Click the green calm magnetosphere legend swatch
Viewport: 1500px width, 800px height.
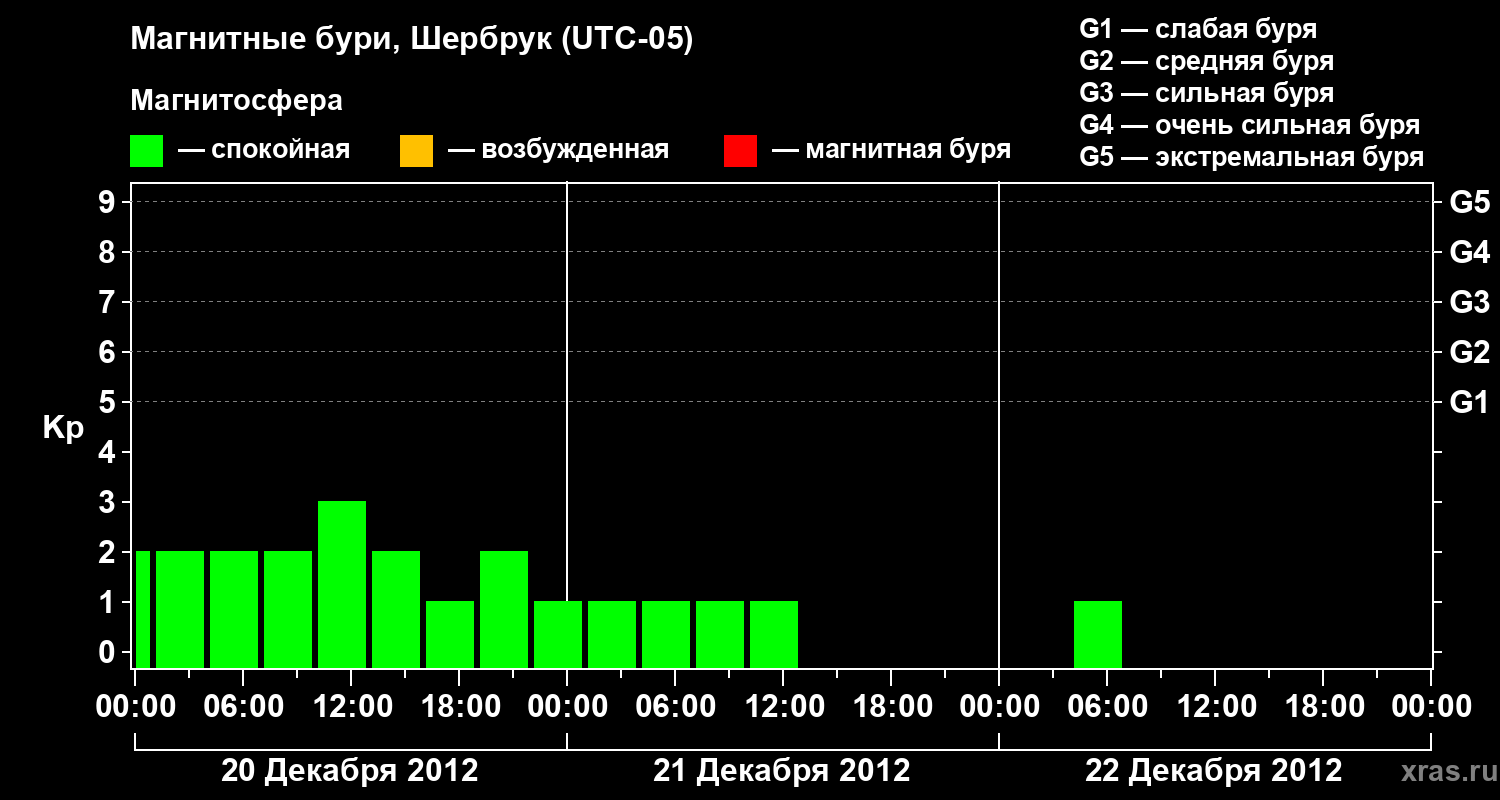point(147,151)
